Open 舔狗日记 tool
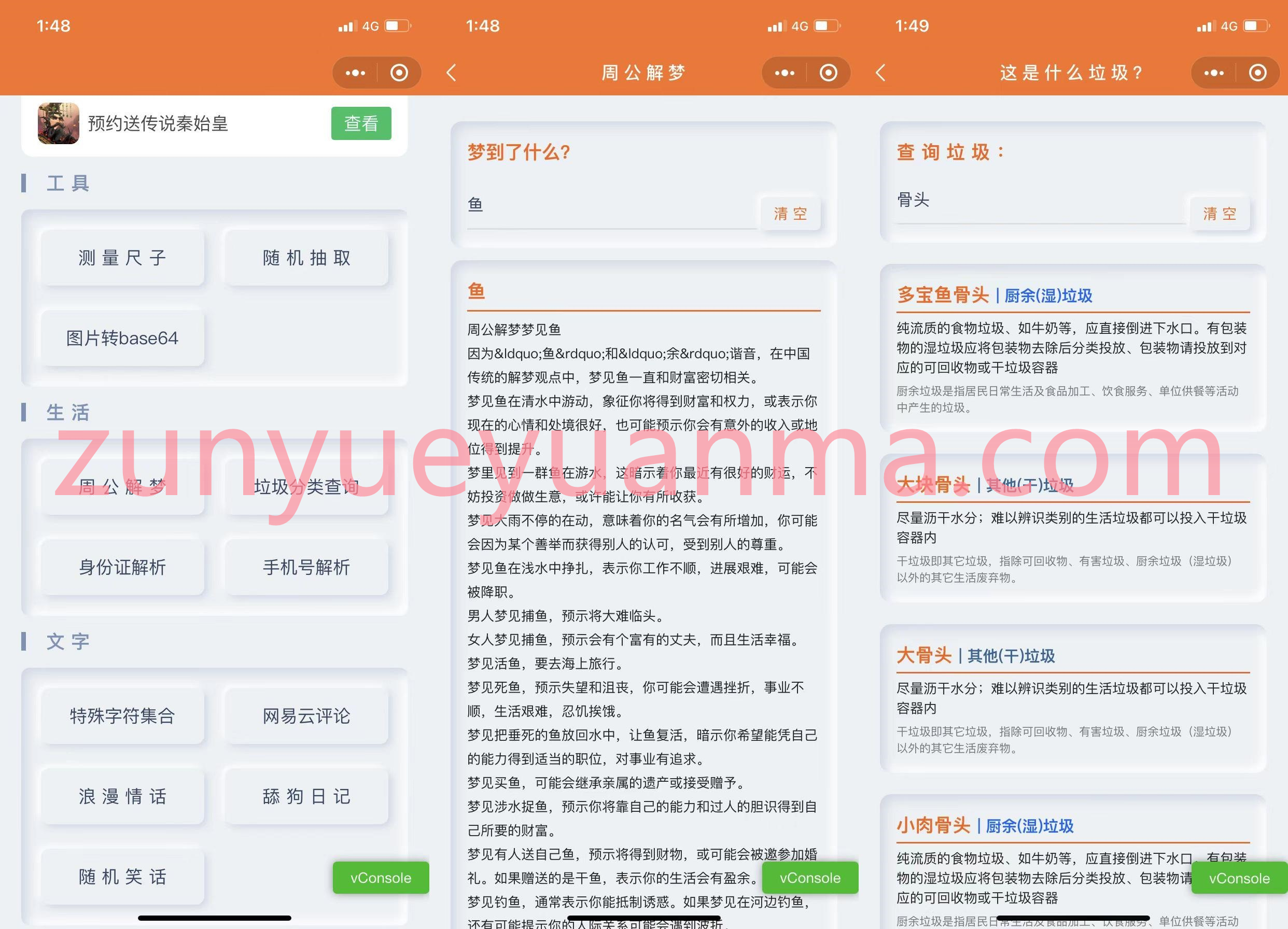Screen dimensions: 1288x929 tap(306, 796)
